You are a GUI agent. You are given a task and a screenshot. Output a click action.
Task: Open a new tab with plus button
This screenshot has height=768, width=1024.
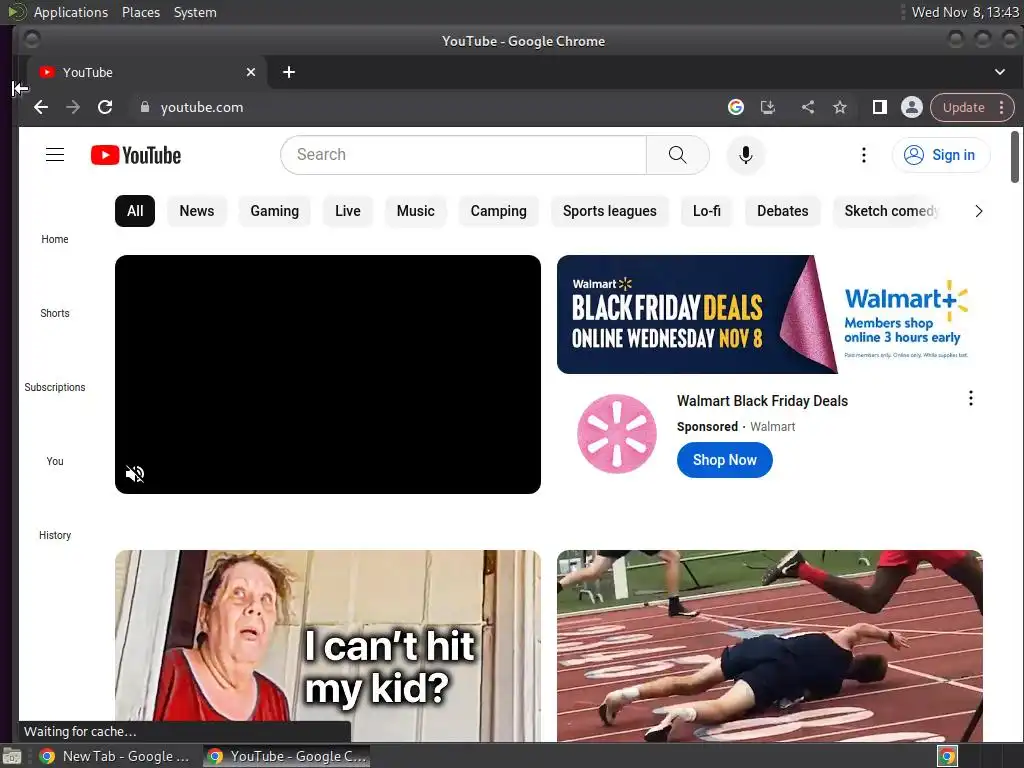pyautogui.click(x=289, y=72)
